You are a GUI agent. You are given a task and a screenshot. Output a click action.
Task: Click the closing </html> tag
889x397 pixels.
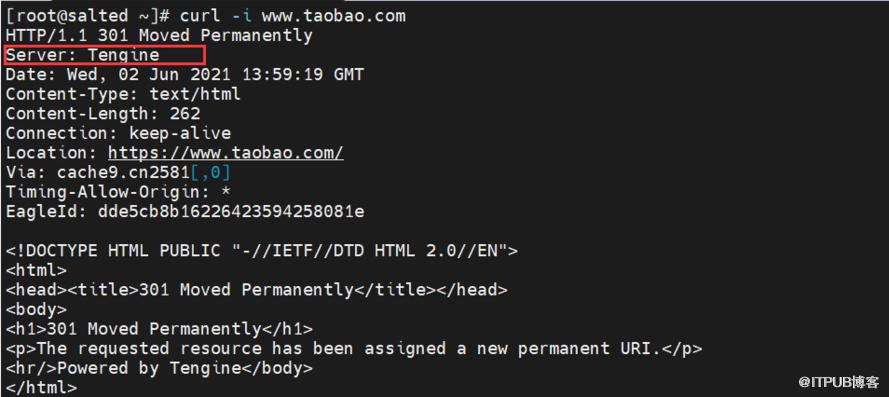[x=41, y=388]
